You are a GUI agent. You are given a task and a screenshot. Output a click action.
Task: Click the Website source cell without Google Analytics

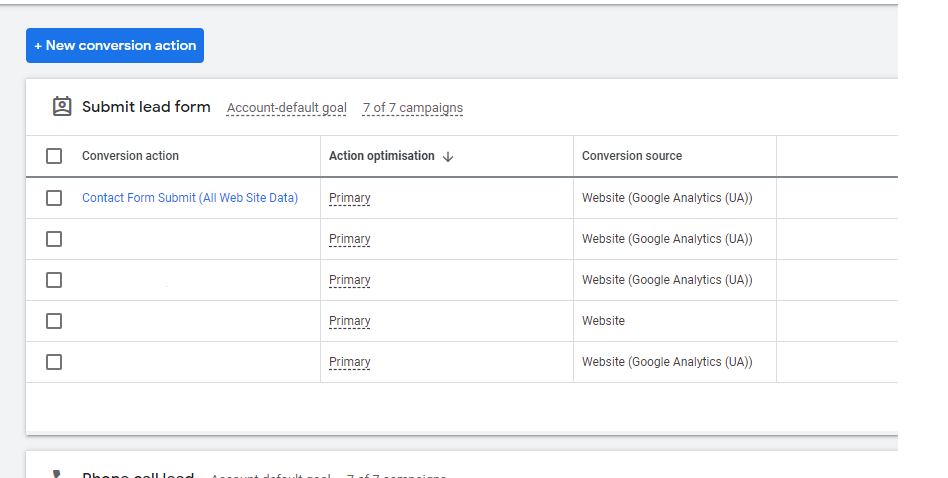603,321
